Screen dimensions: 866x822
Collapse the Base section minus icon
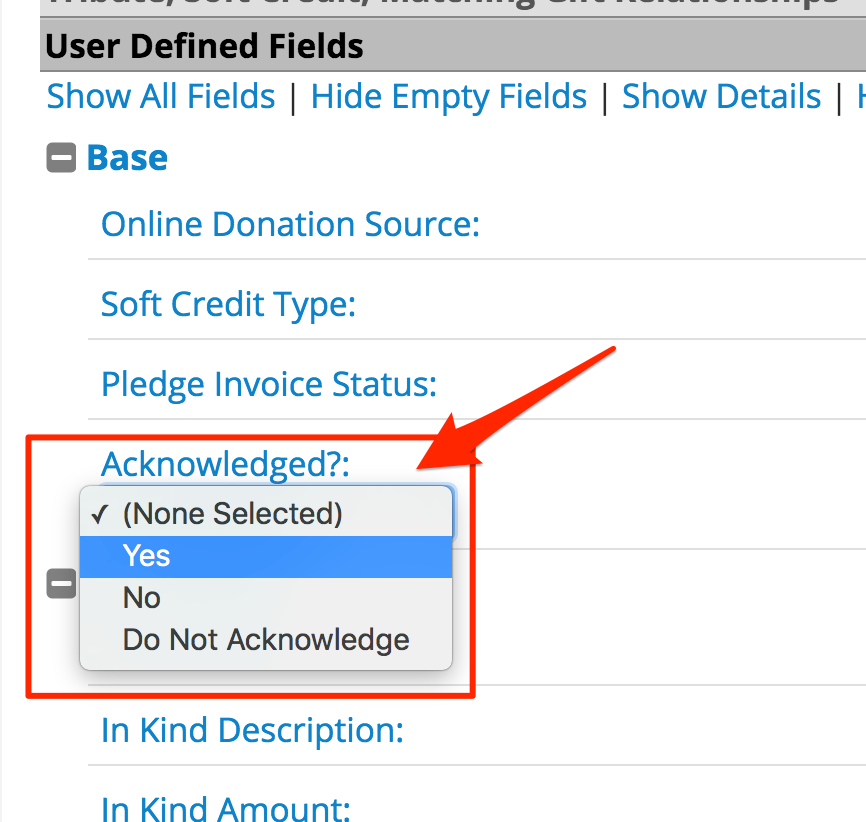(61, 157)
